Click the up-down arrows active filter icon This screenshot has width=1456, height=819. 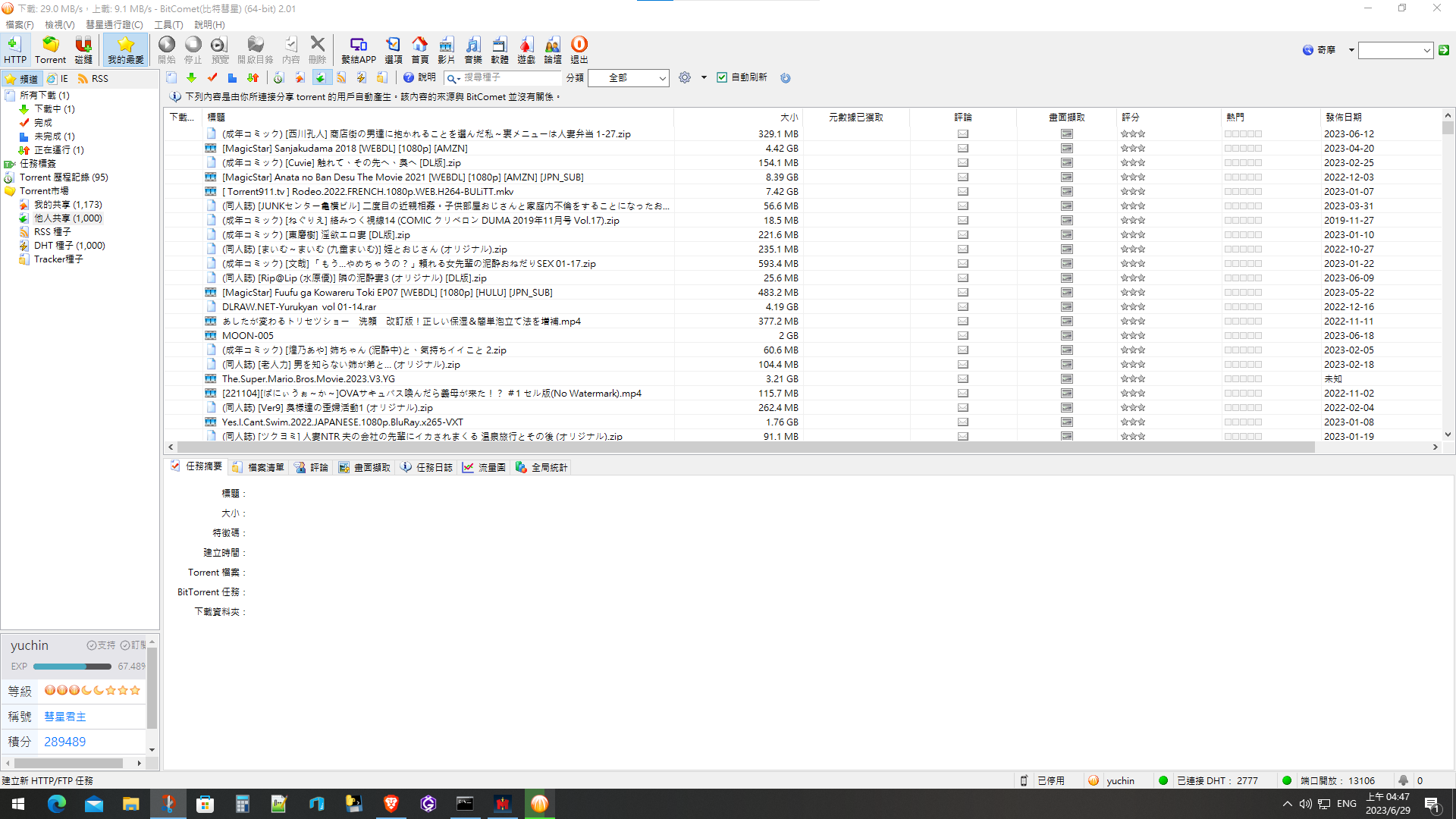pyautogui.click(x=253, y=77)
